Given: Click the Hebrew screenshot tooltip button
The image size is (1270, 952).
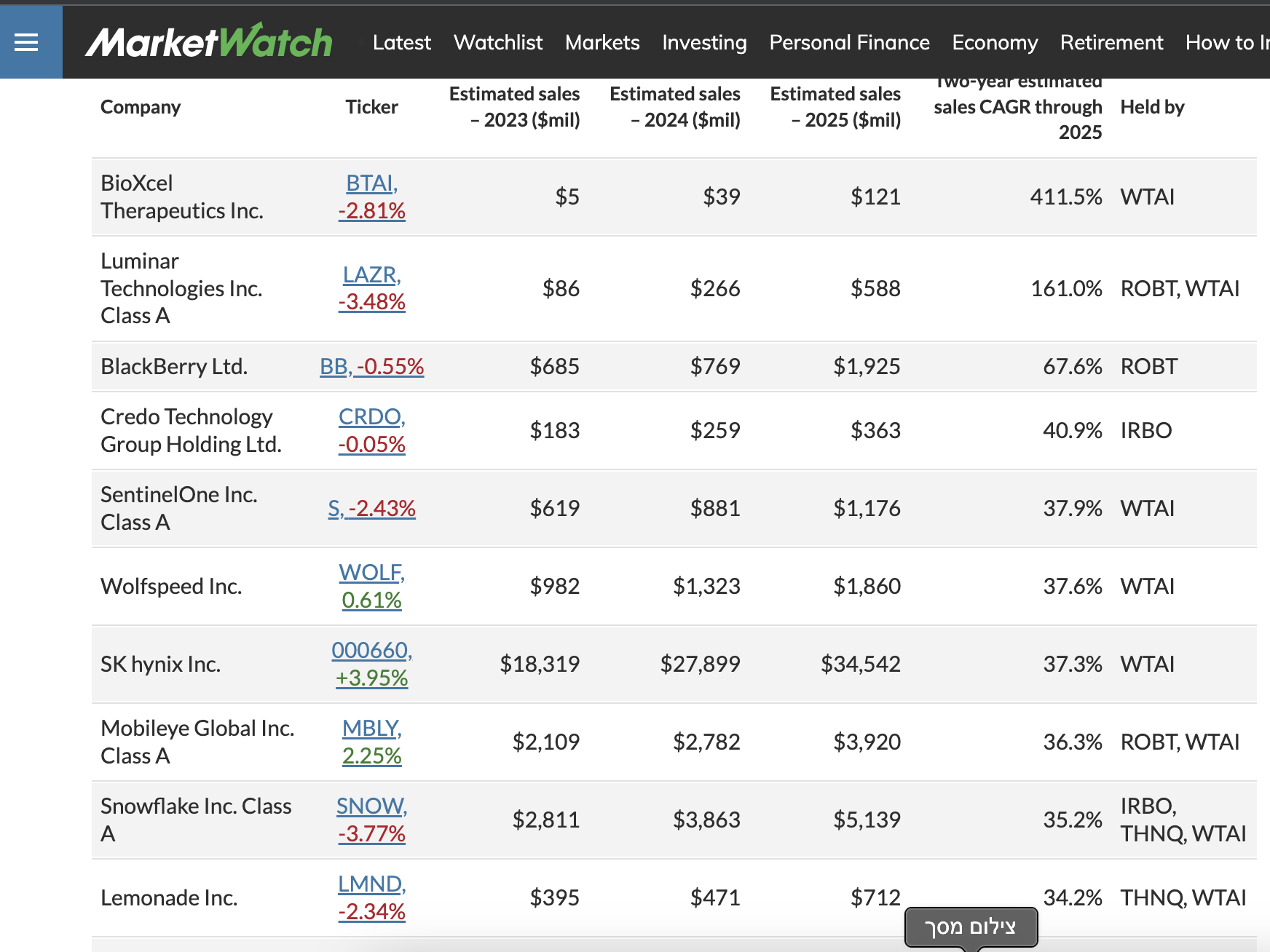Looking at the screenshot, I should pyautogui.click(x=971, y=927).
